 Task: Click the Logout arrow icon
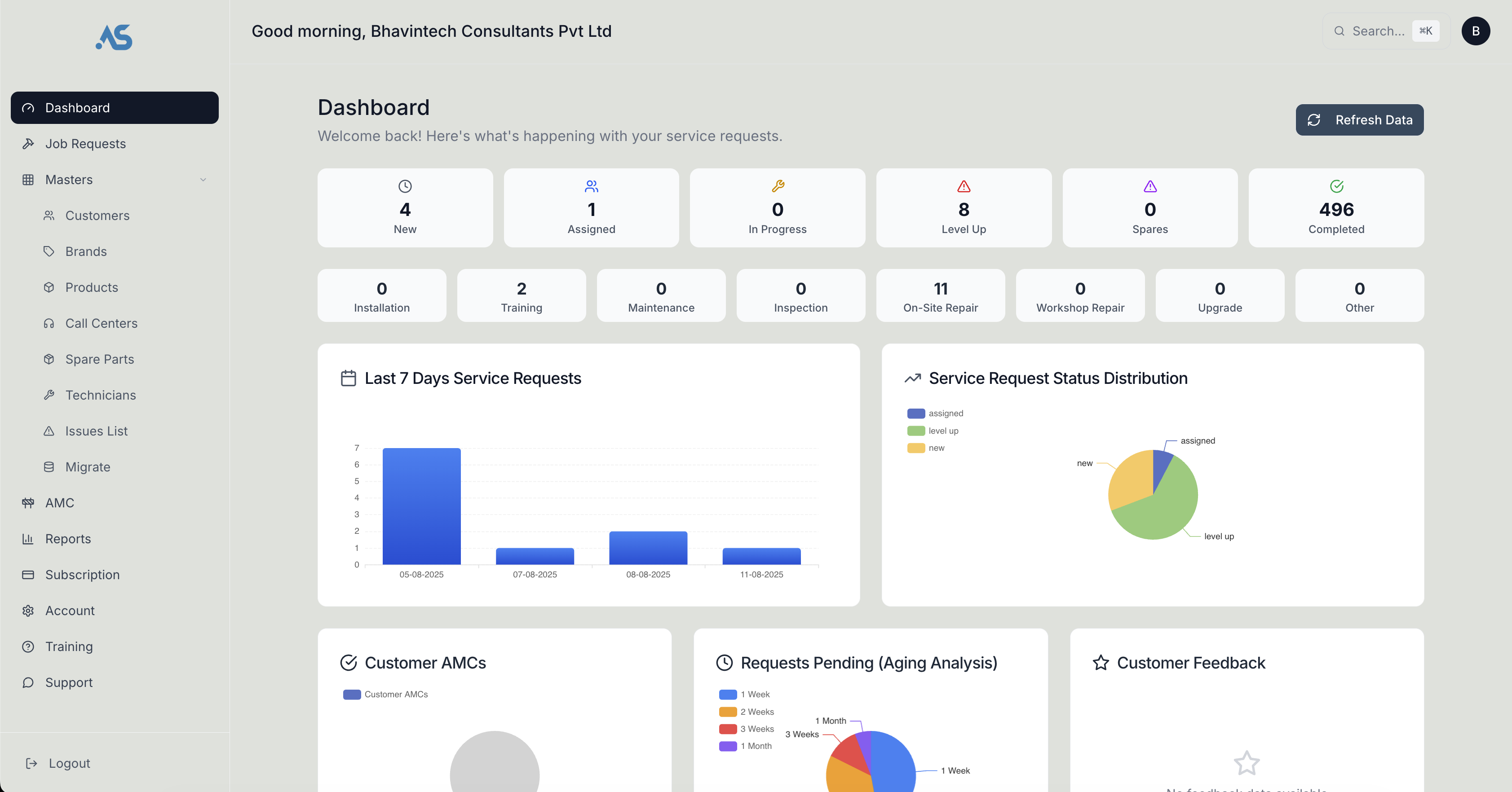[x=32, y=763]
